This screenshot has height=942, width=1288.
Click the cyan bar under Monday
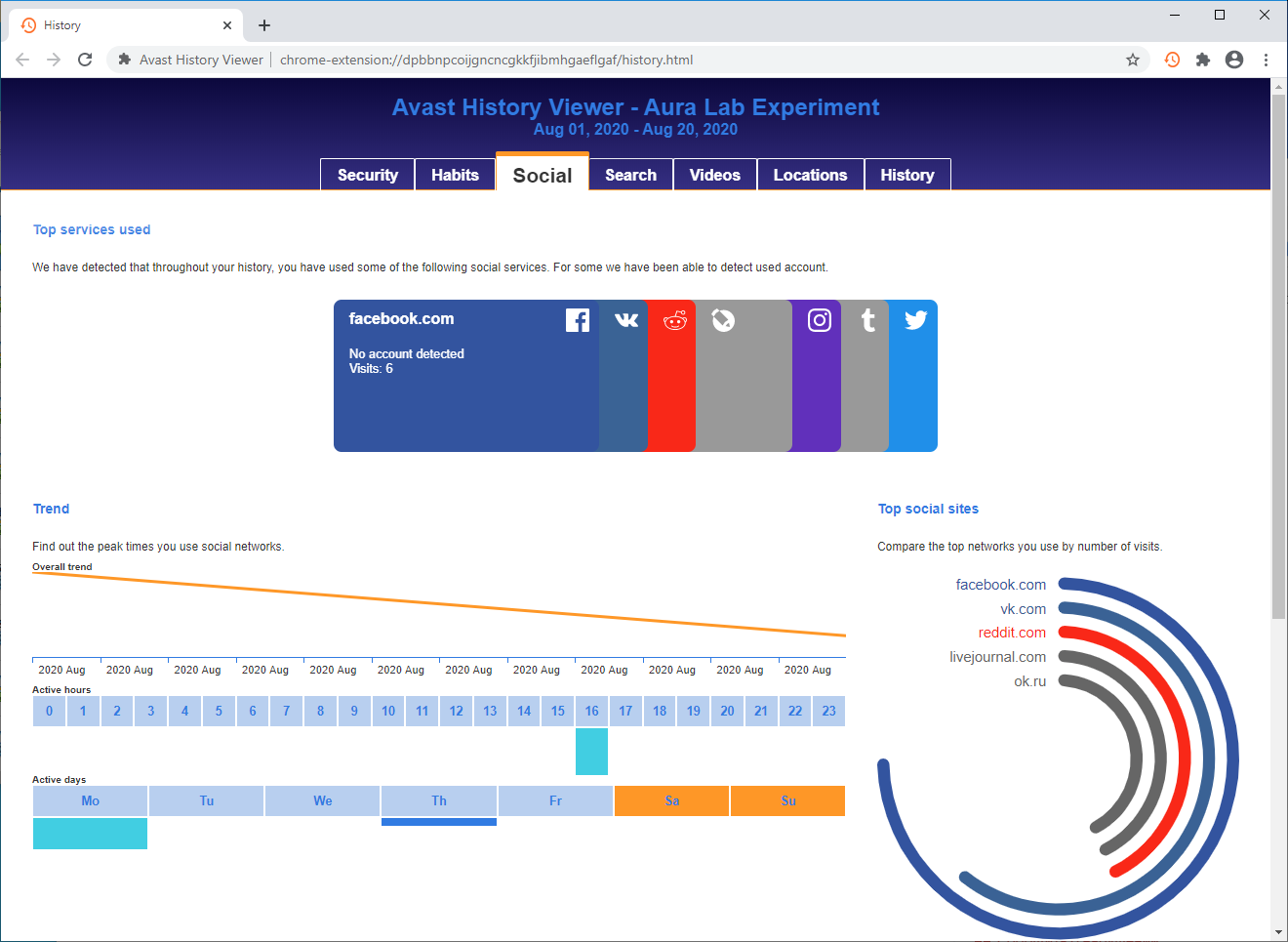point(91,834)
